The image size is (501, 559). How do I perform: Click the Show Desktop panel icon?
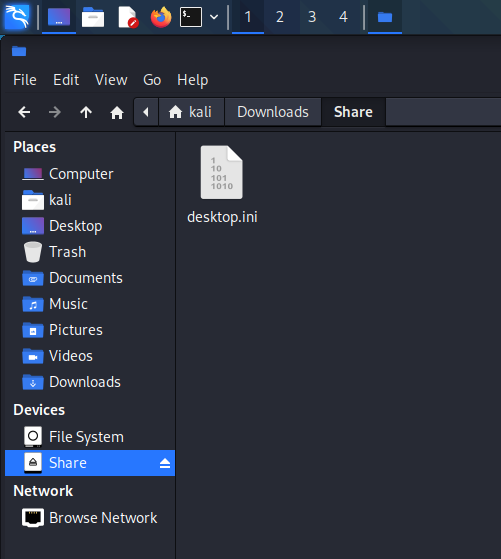[x=59, y=17]
